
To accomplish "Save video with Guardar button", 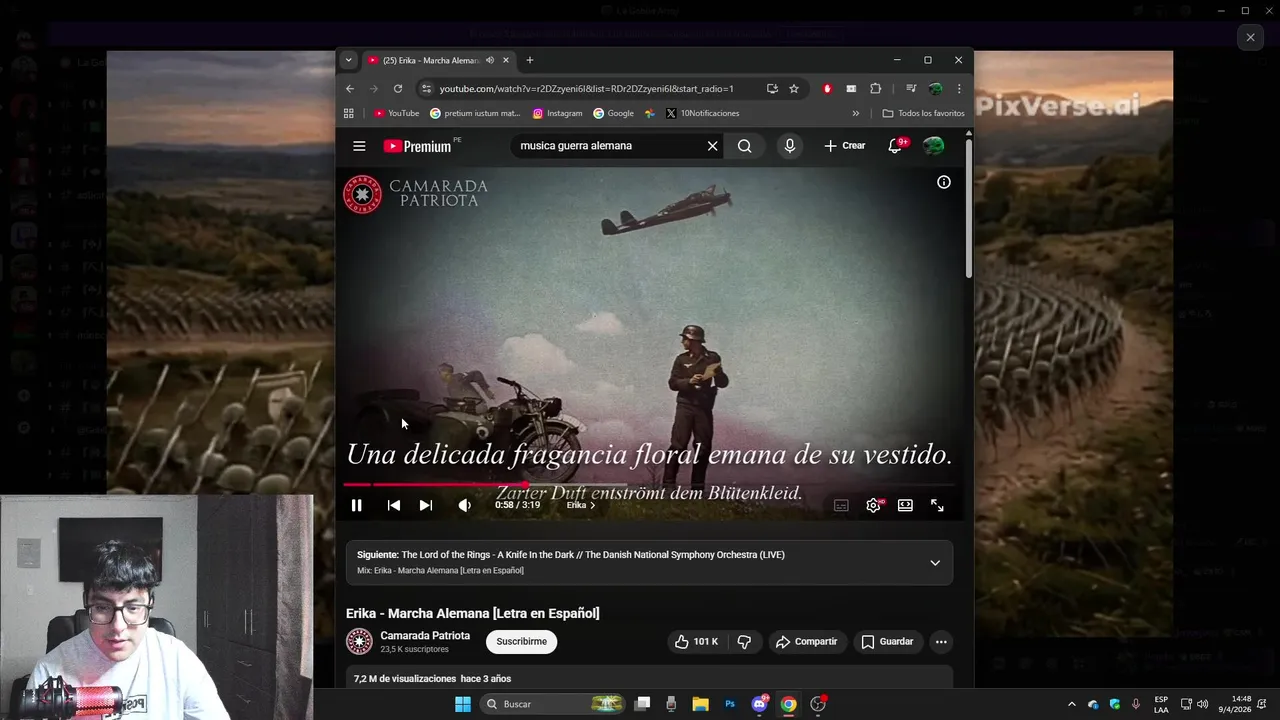I will point(888,642).
